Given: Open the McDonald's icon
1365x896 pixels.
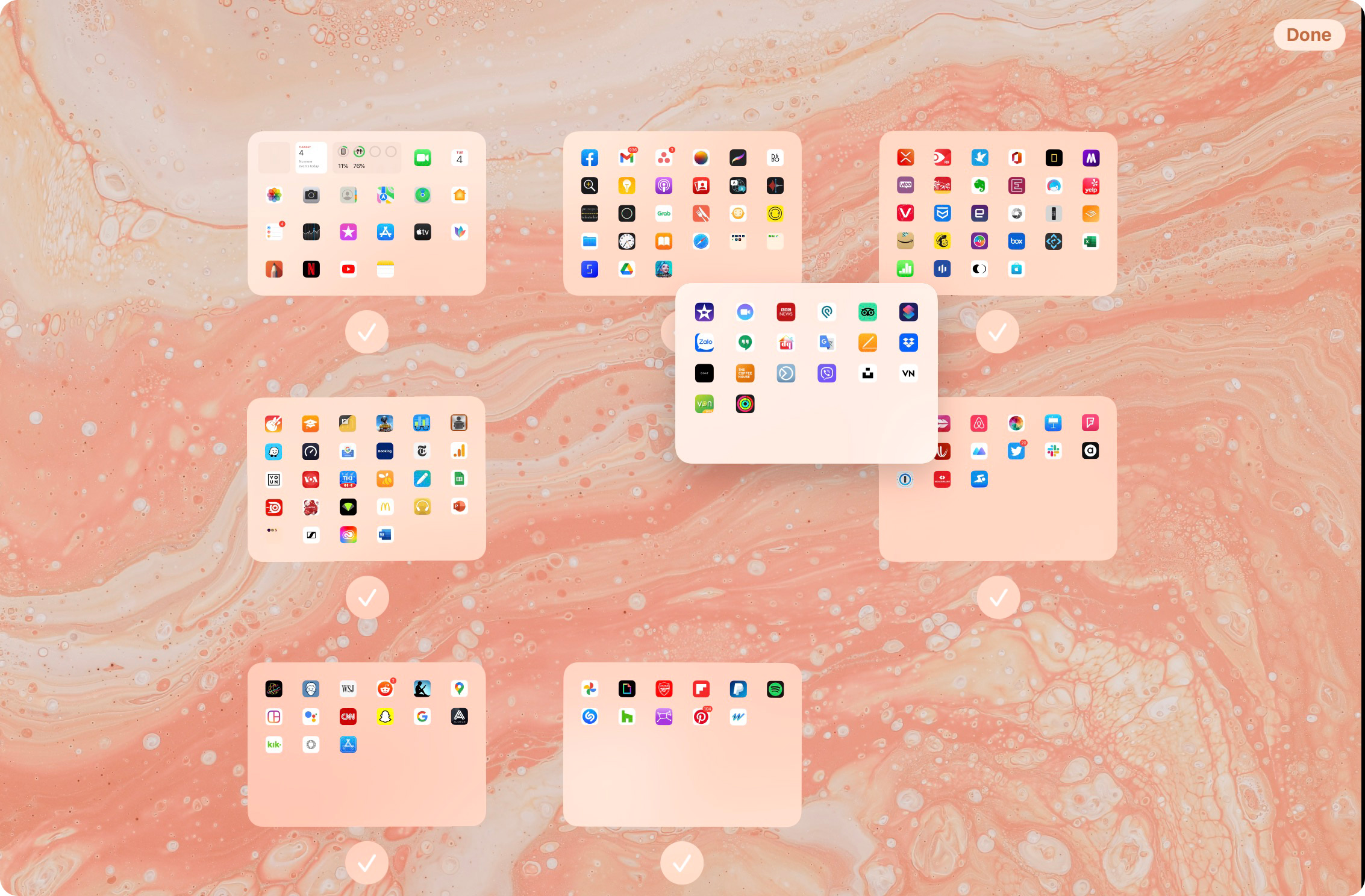Looking at the screenshot, I should point(385,507).
